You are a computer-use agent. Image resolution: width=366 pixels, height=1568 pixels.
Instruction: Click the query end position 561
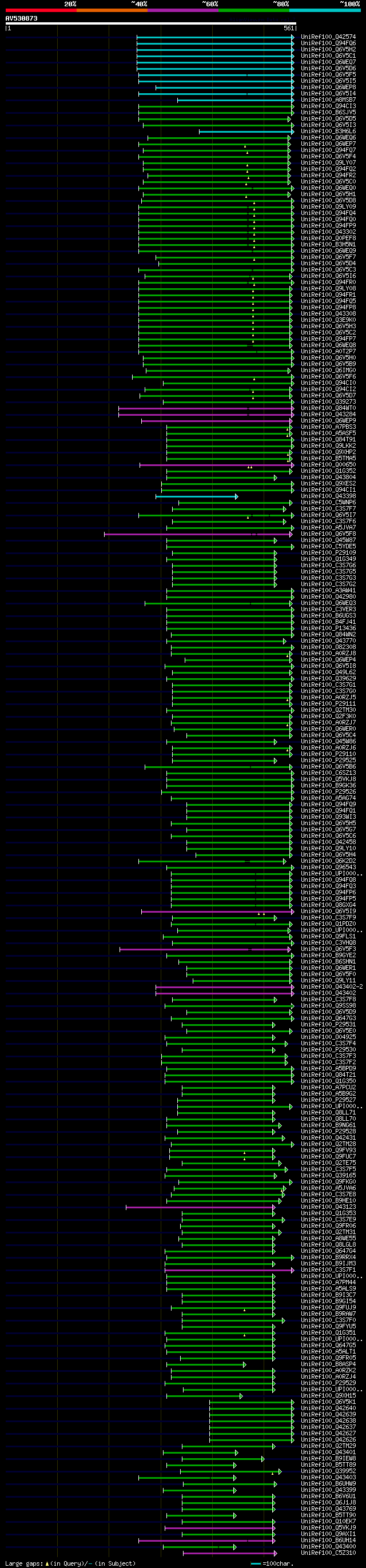tap(289, 29)
